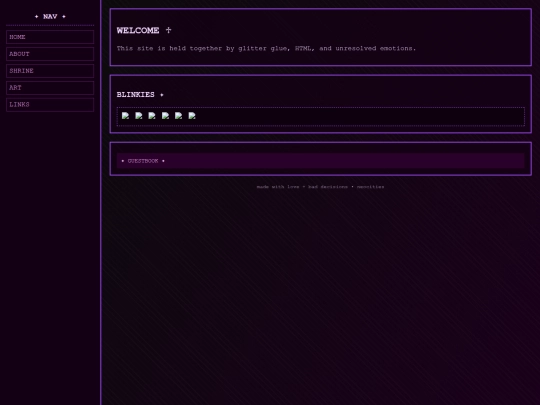This screenshot has width=540, height=405.
Task: Click the second broken blinkie image
Action: [x=139, y=116]
